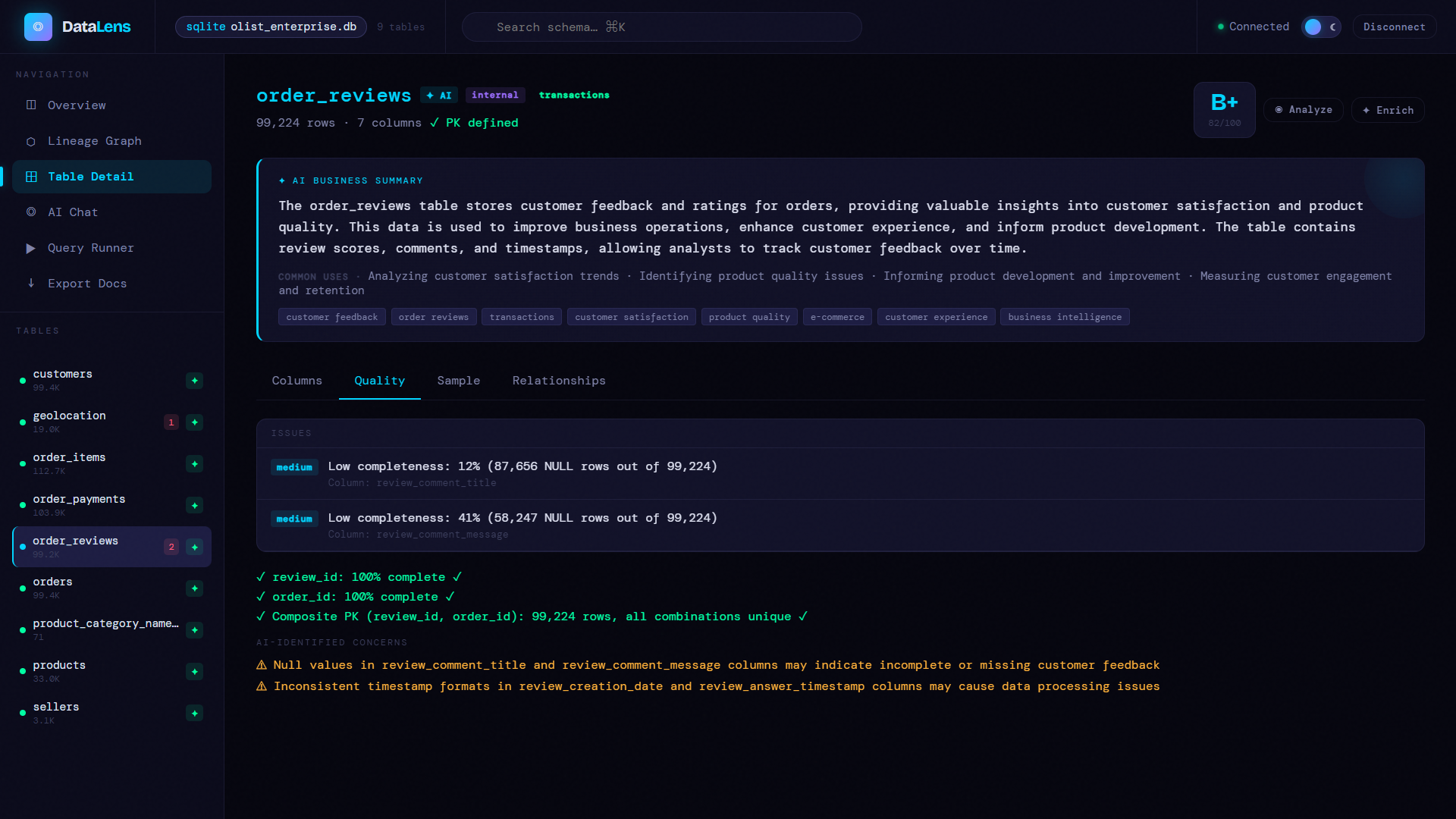Switch to the Columns tab
This screenshot has width=1456, height=819.
tap(297, 381)
